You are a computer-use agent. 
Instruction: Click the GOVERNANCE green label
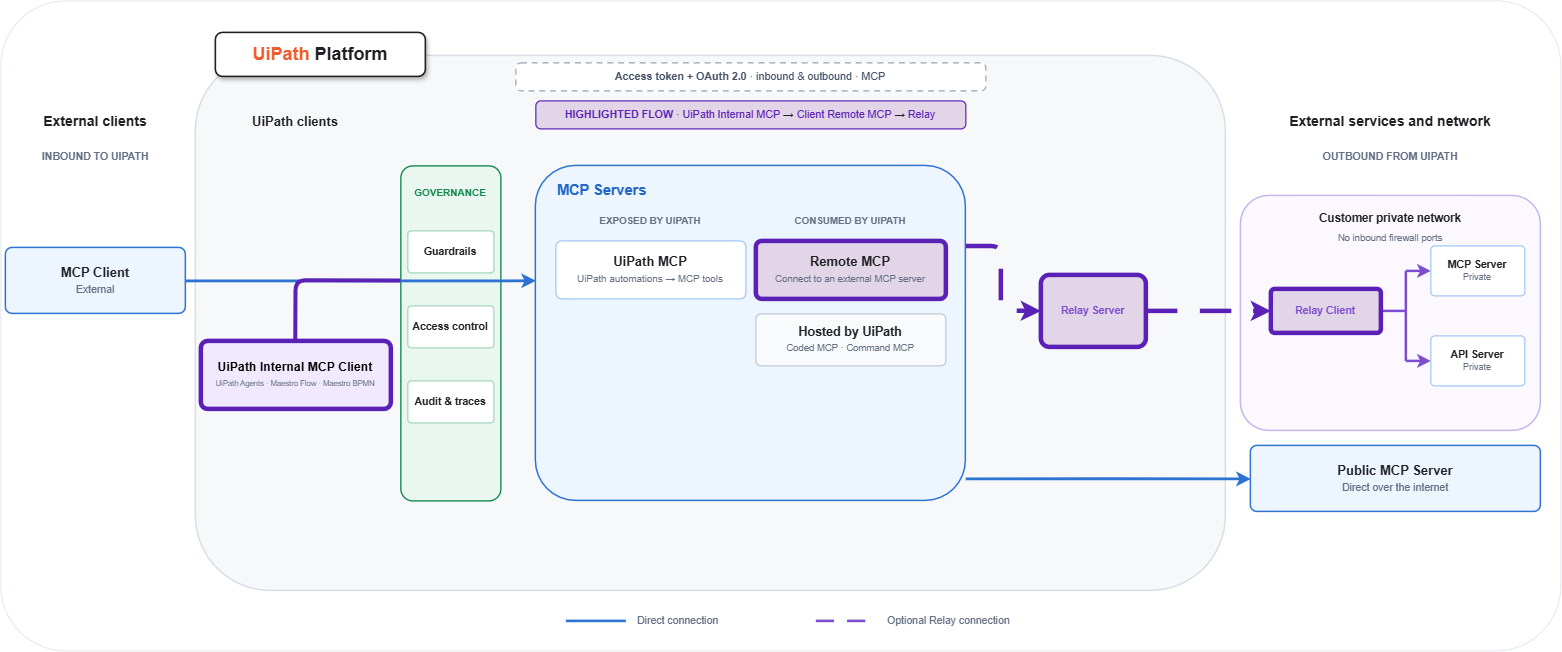coord(450,193)
